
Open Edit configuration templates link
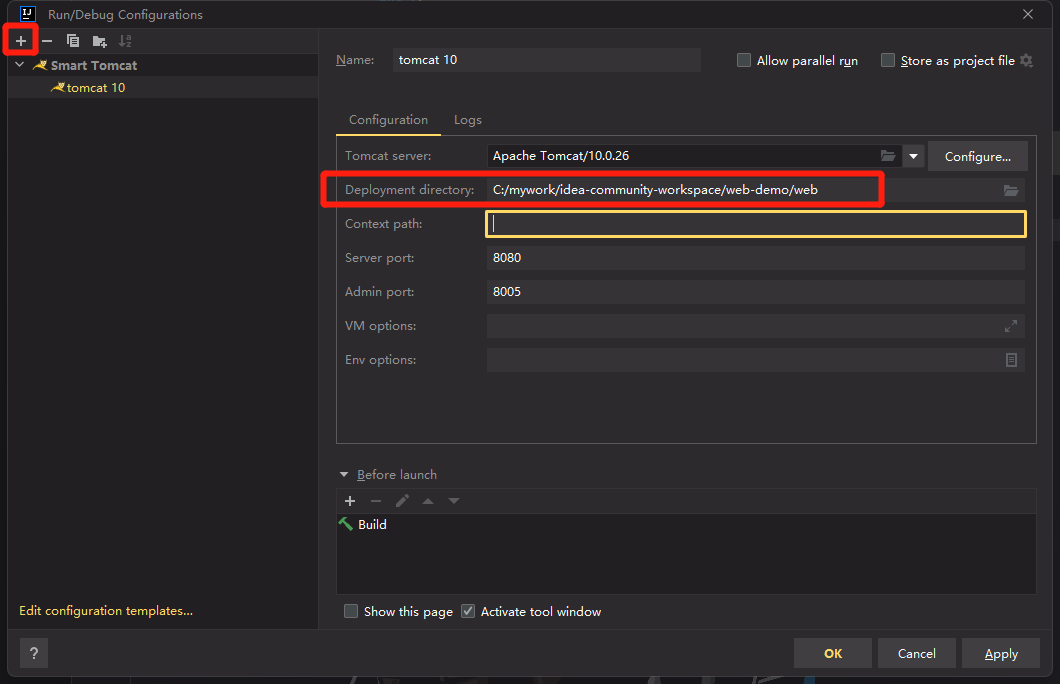pos(106,610)
